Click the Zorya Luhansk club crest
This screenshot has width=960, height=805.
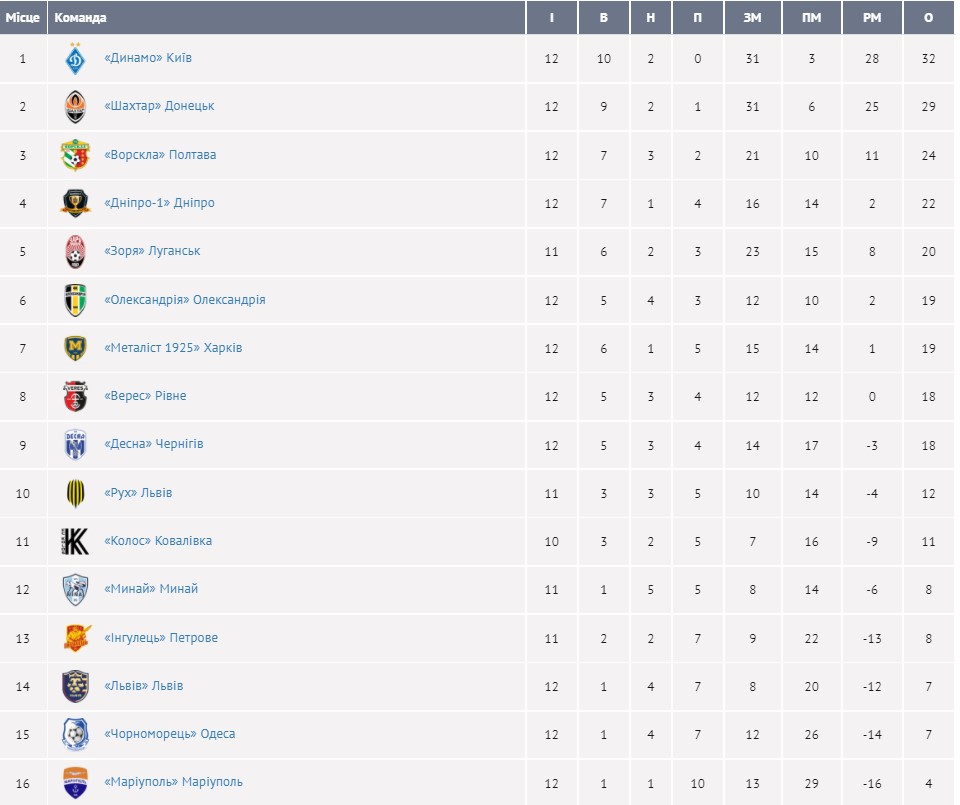pyautogui.click(x=75, y=251)
